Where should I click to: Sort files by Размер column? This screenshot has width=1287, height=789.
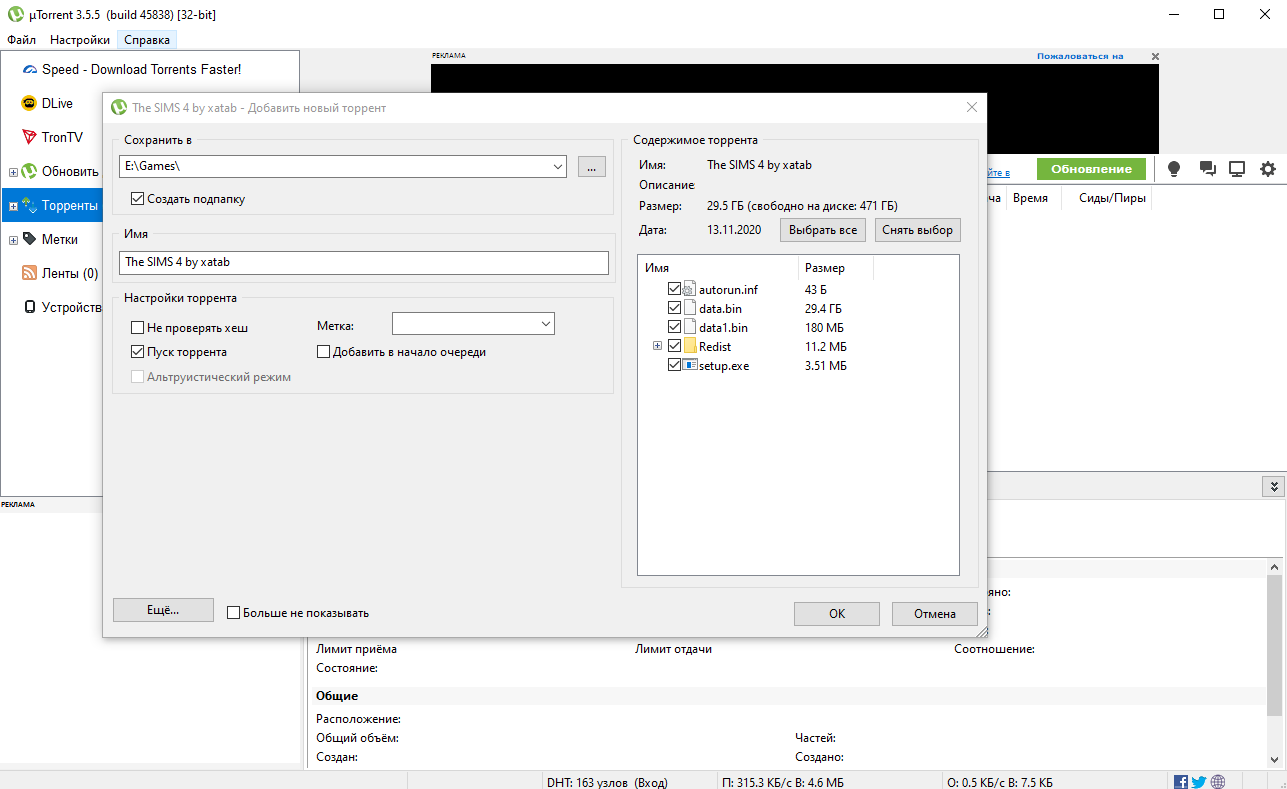(x=836, y=268)
